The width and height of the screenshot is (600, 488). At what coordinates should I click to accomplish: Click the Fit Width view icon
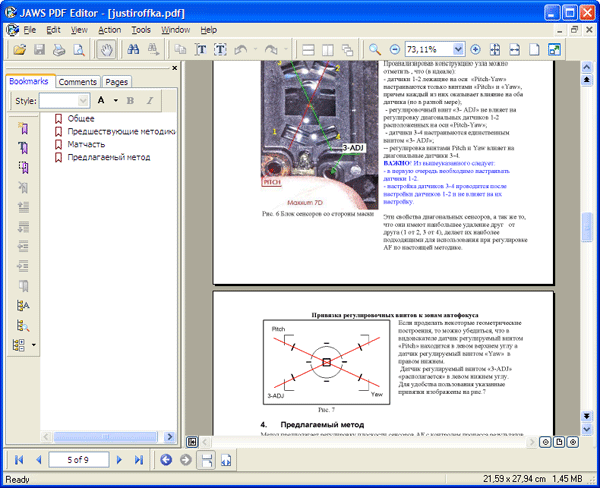[515, 49]
